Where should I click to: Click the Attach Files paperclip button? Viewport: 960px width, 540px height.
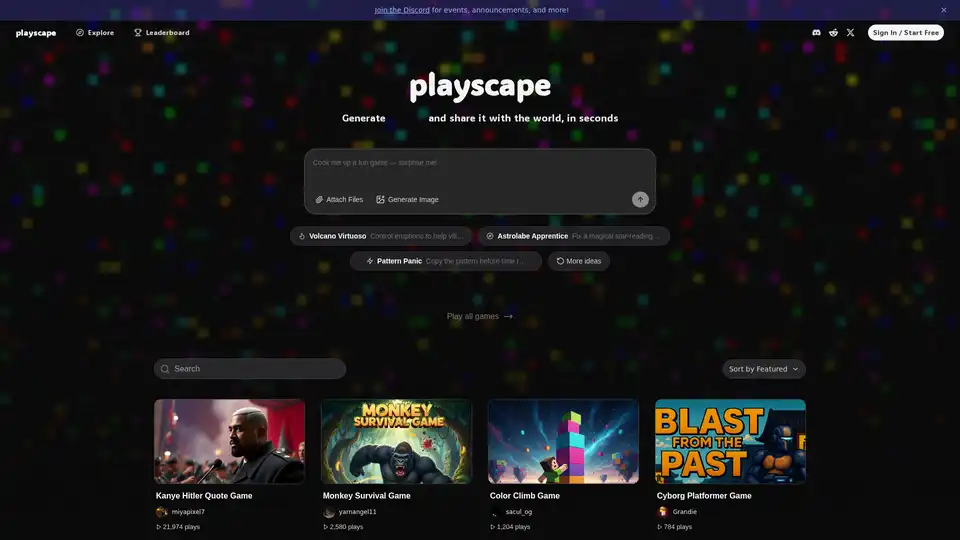point(339,199)
